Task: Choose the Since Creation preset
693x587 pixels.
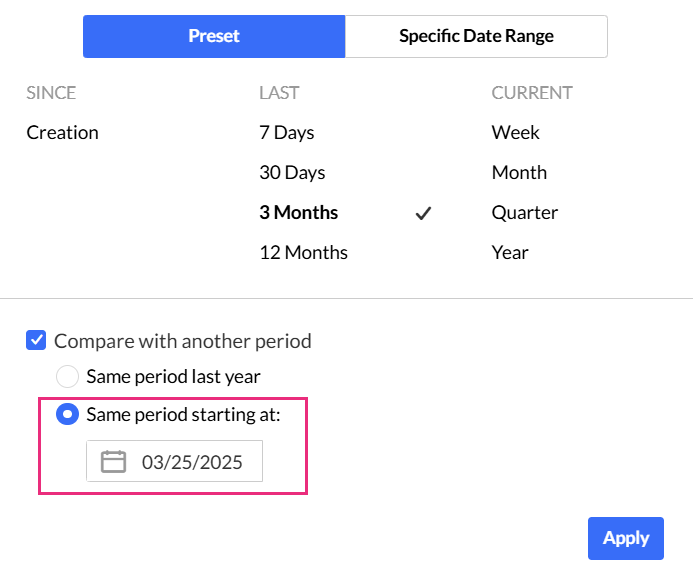Action: pos(62,133)
